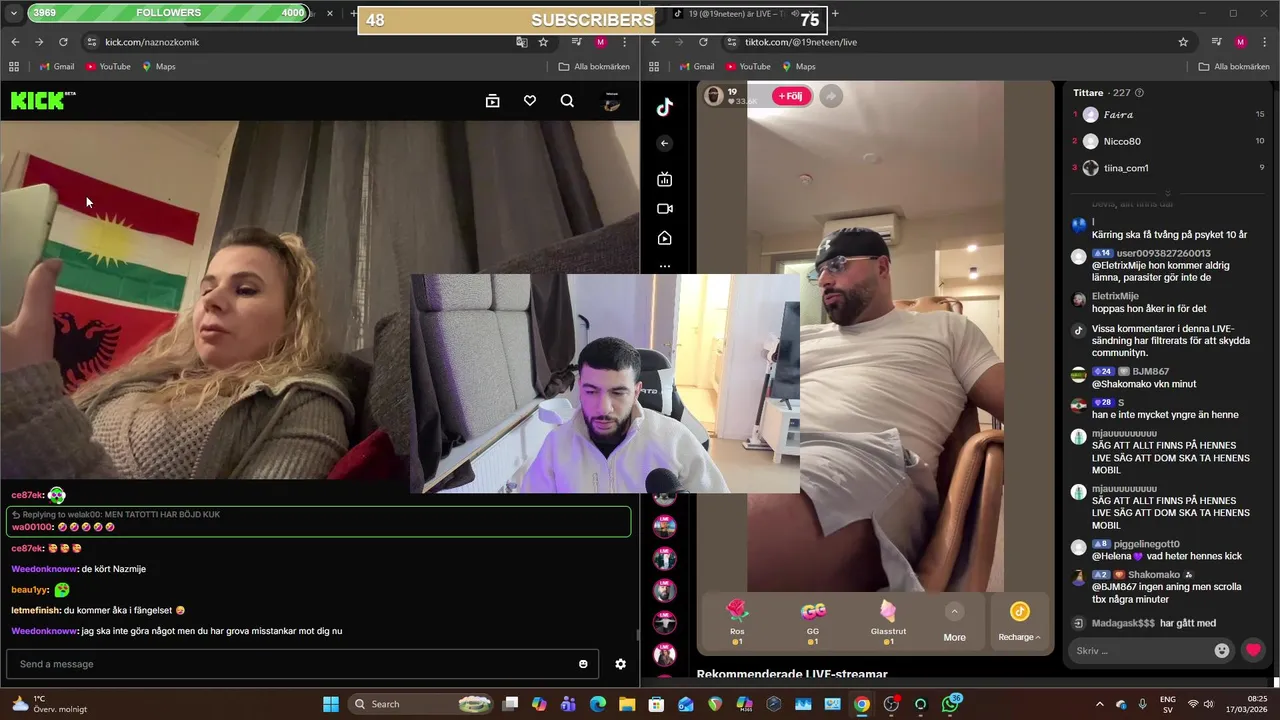Go back in Kick browser window
Viewport: 1280px width, 720px height.
coord(15,42)
